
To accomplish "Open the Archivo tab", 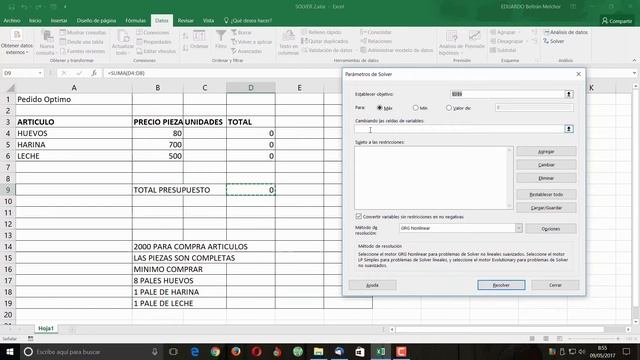I will click(x=12, y=20).
